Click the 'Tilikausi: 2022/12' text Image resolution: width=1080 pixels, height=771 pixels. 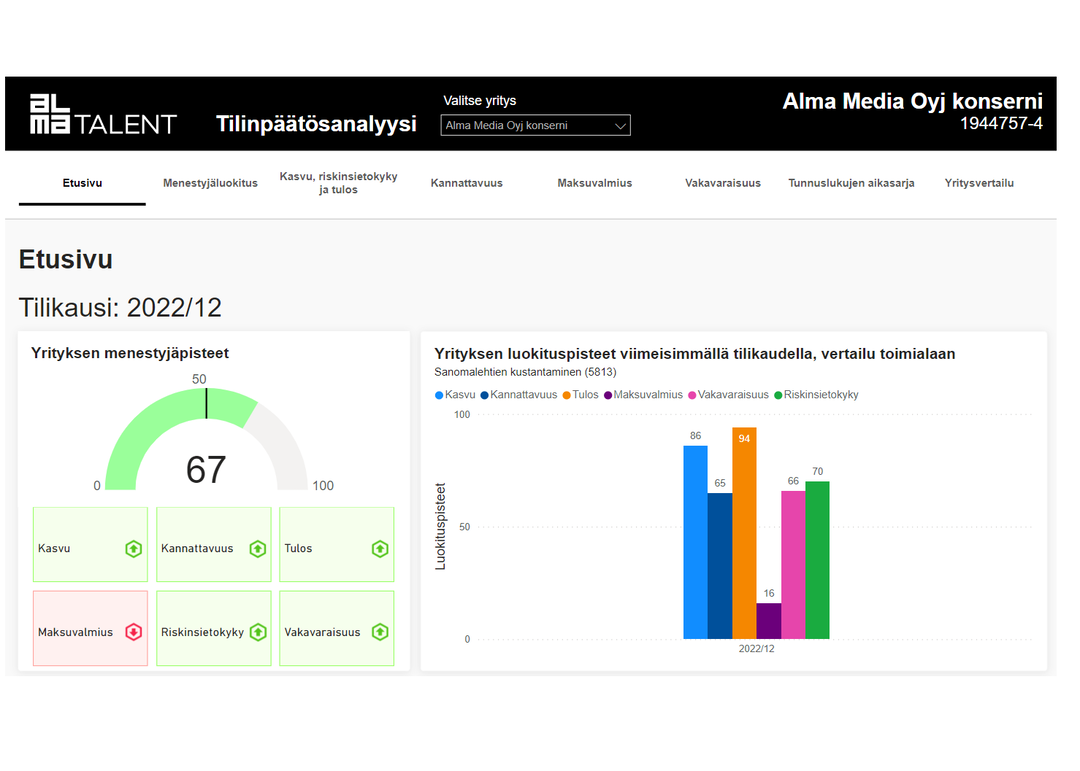pyautogui.click(x=120, y=308)
